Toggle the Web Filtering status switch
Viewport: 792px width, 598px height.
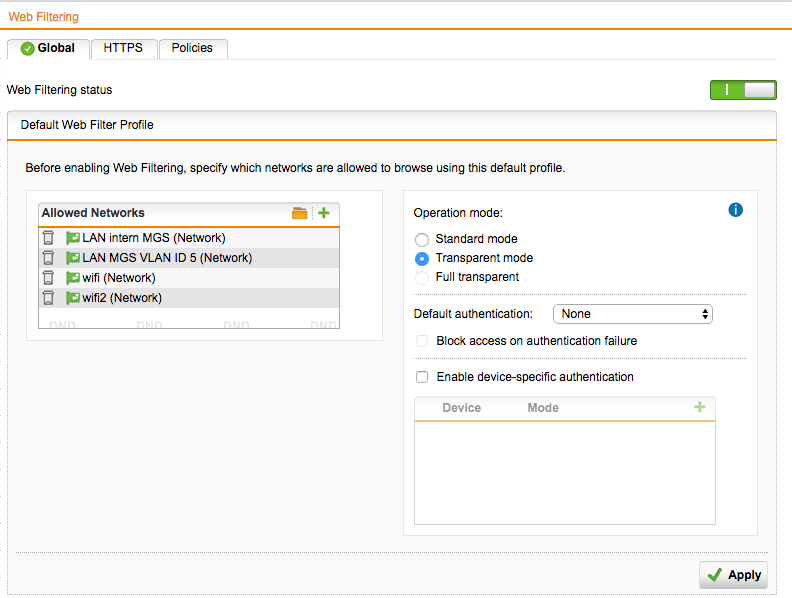[x=743, y=90]
